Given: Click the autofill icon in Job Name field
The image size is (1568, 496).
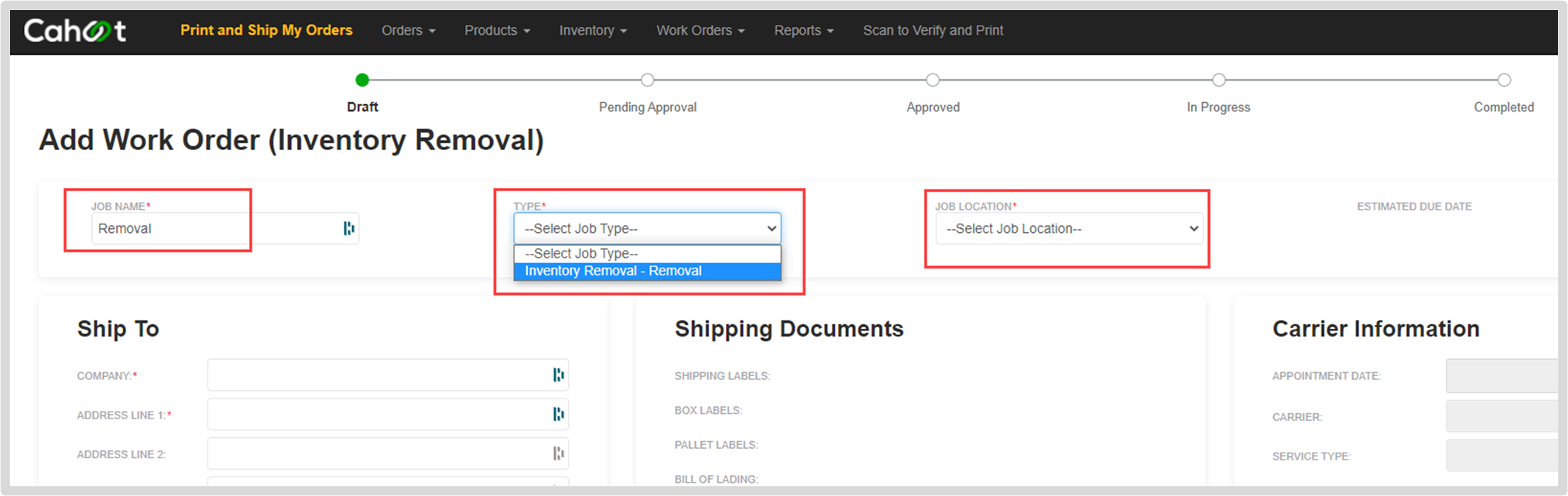Looking at the screenshot, I should point(348,228).
